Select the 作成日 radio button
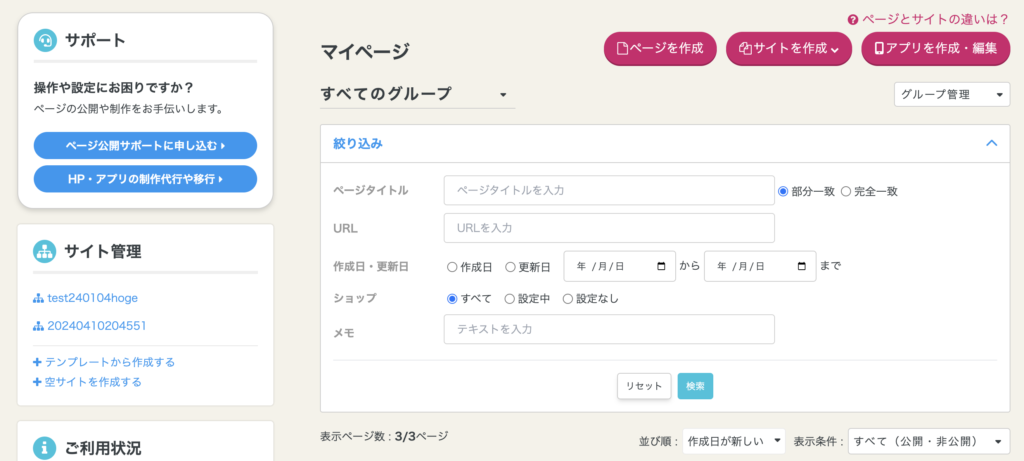Image resolution: width=1024 pixels, height=461 pixels. click(452, 267)
